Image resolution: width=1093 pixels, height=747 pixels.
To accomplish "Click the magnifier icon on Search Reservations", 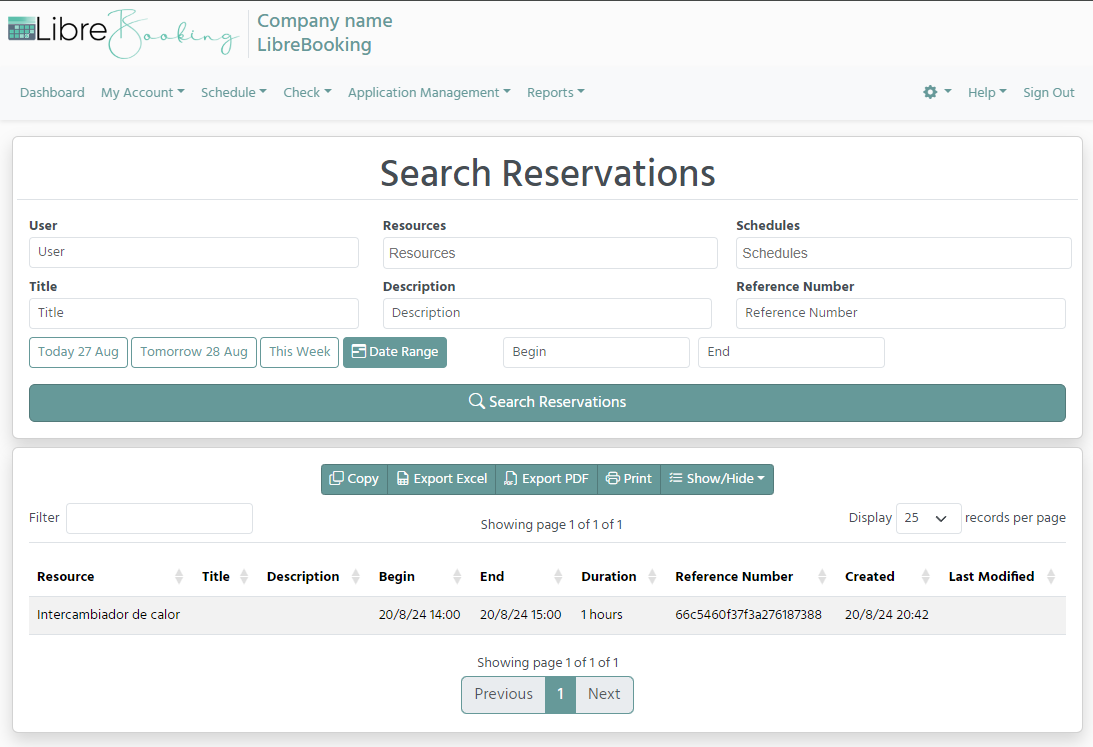I will pos(476,401).
